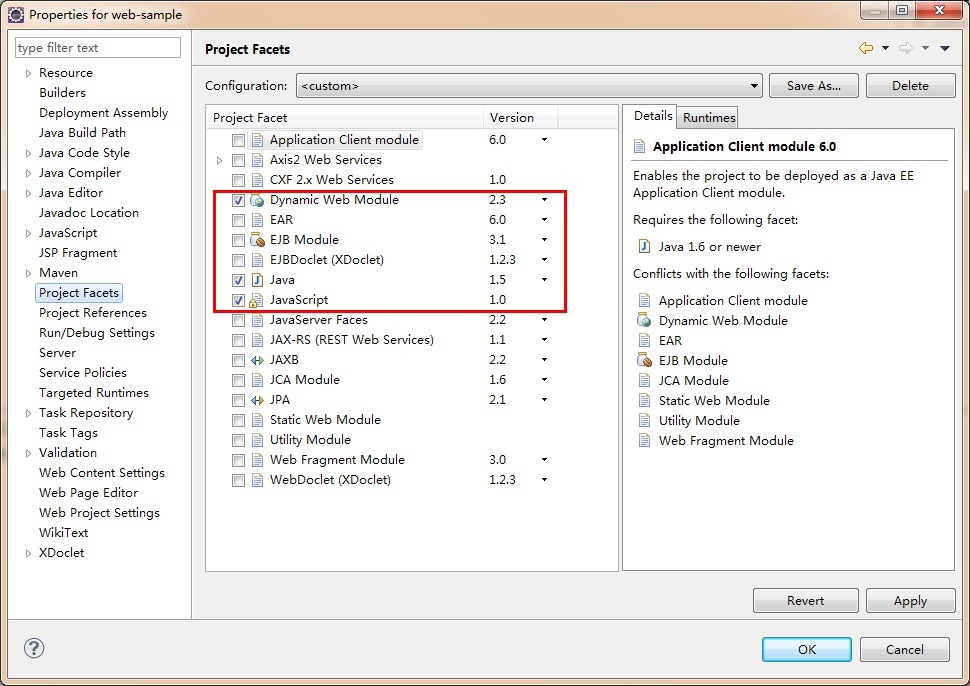Click the EAR facet document icon

point(257,220)
